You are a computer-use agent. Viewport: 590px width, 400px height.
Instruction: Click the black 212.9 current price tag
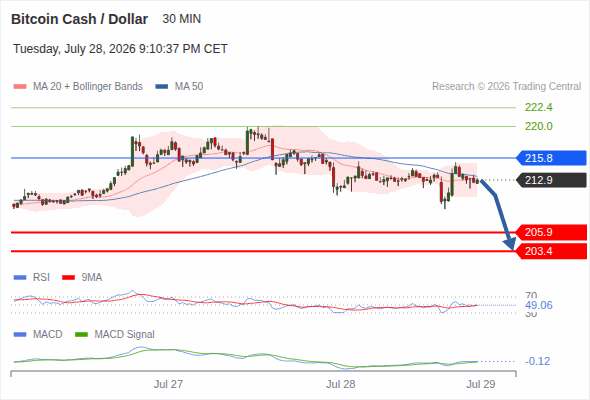pyautogui.click(x=551, y=180)
